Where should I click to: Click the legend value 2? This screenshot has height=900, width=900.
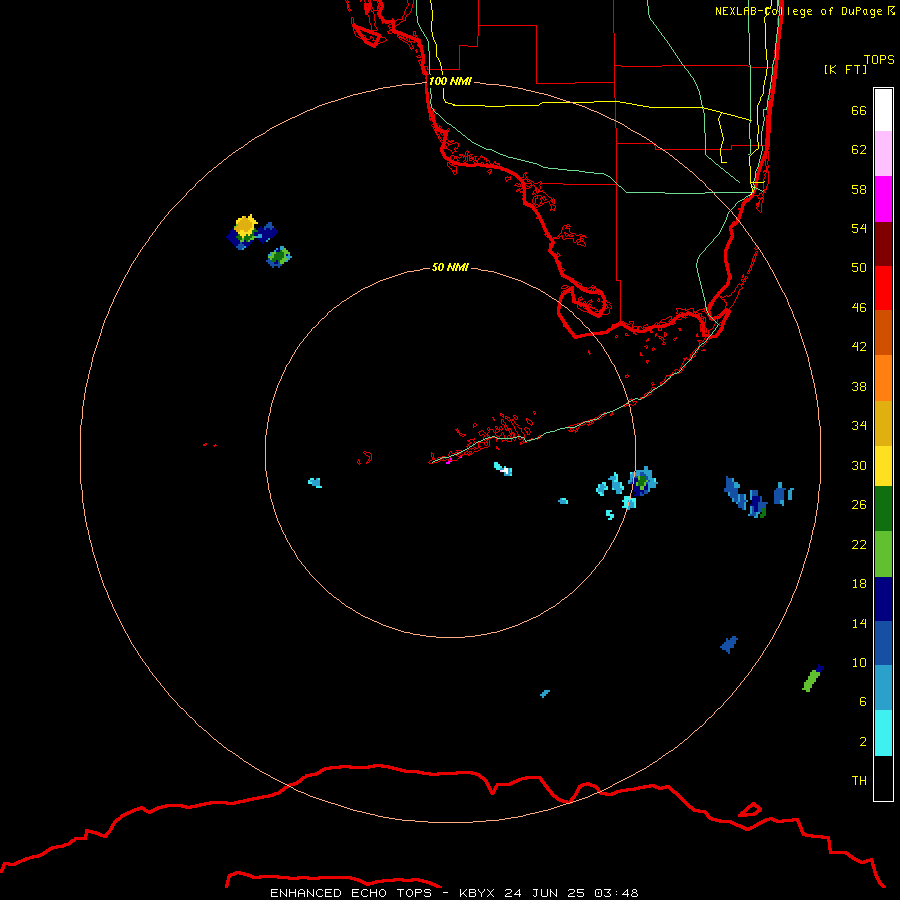coord(863,742)
